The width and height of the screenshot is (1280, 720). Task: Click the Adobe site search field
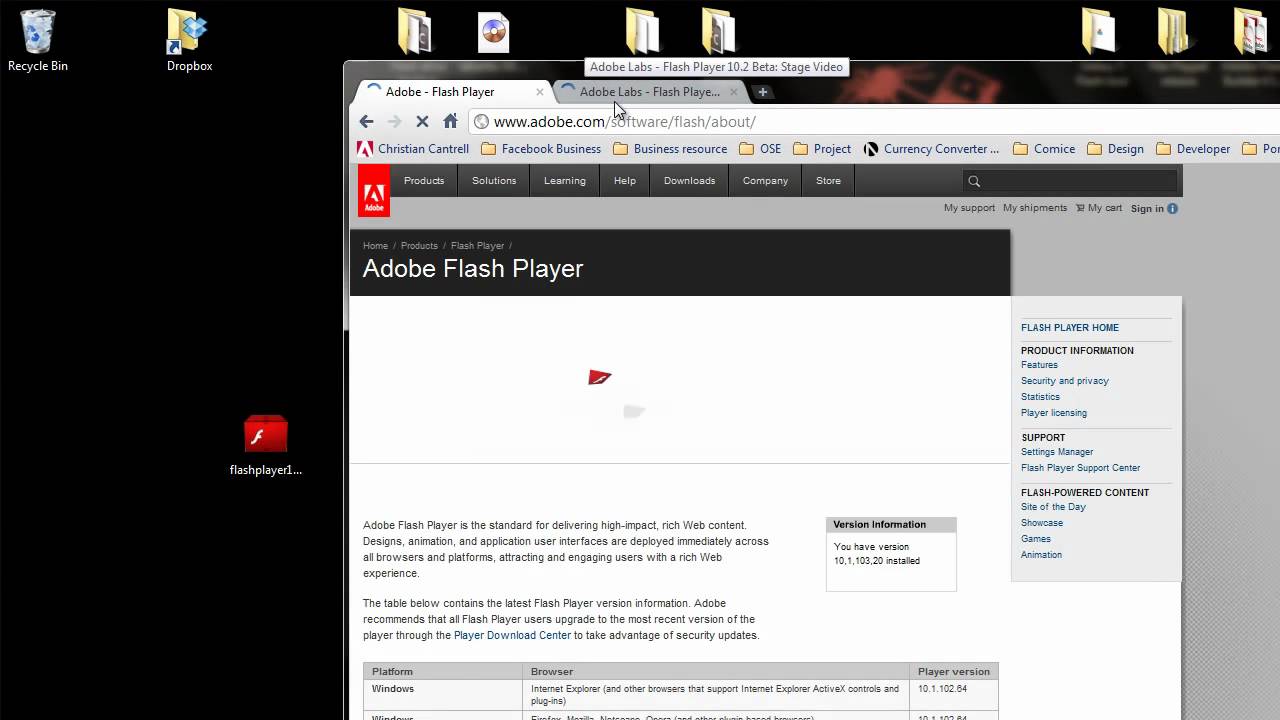pyautogui.click(x=1070, y=181)
